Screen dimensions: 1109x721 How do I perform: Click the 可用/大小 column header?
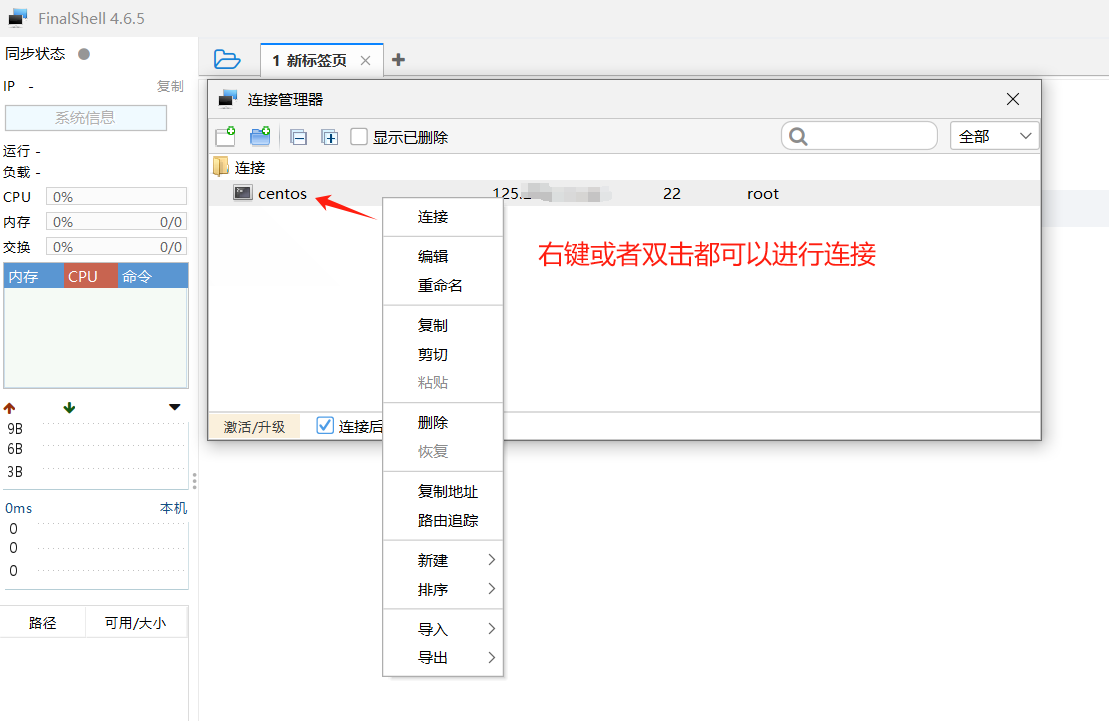[x=136, y=623]
